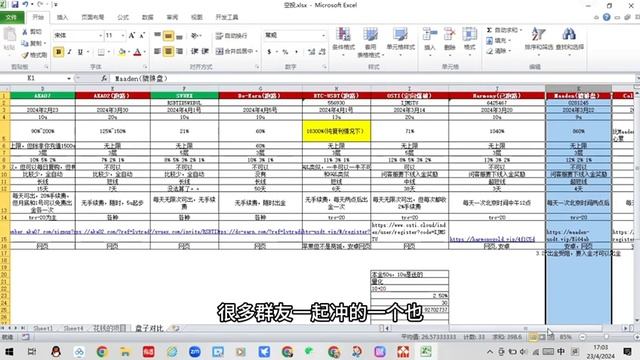Switch to the Insert (插入) ribbon tab

coord(62,17)
